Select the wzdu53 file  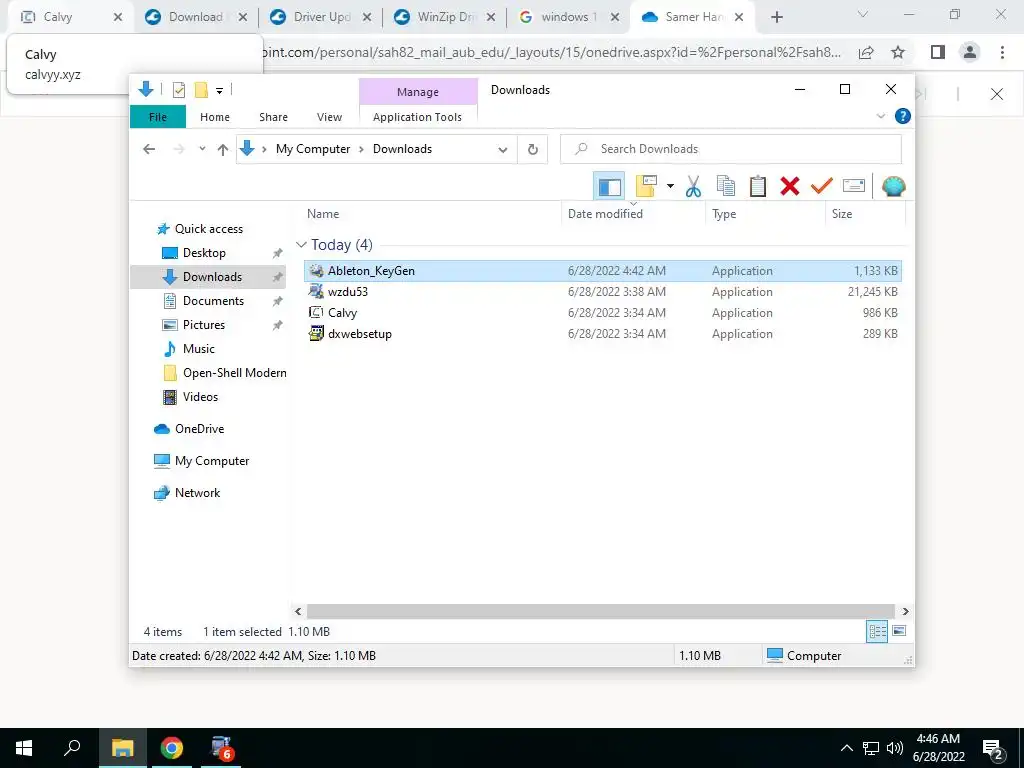point(602,292)
